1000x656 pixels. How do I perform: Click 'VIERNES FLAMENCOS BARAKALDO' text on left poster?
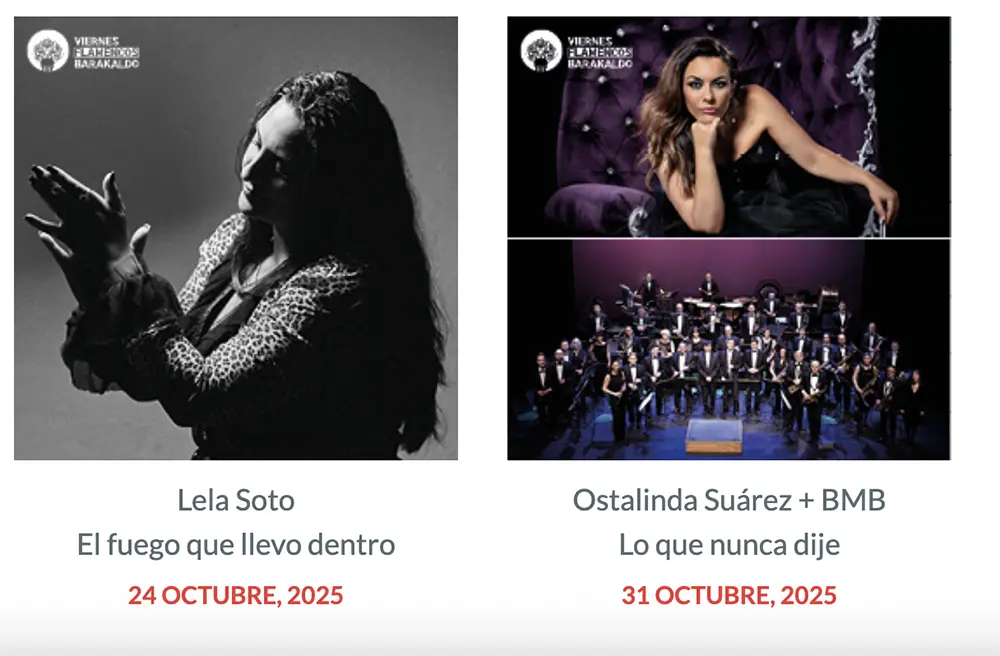point(106,52)
